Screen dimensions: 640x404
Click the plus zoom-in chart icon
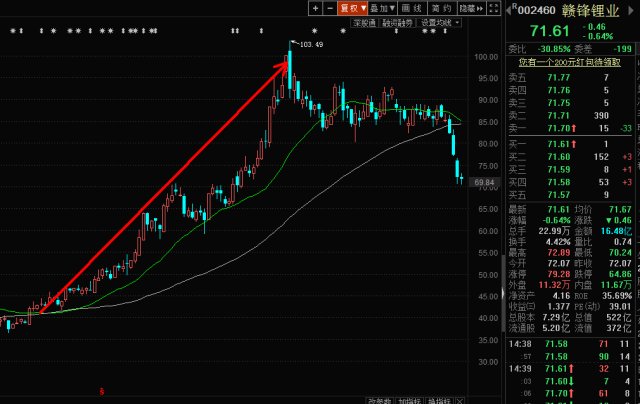(315, 7)
